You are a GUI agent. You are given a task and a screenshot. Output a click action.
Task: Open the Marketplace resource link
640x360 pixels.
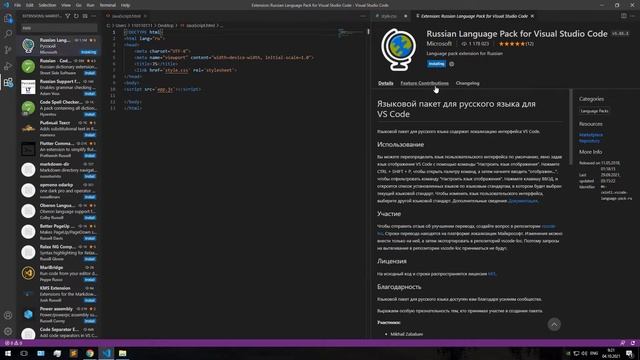click(x=591, y=135)
